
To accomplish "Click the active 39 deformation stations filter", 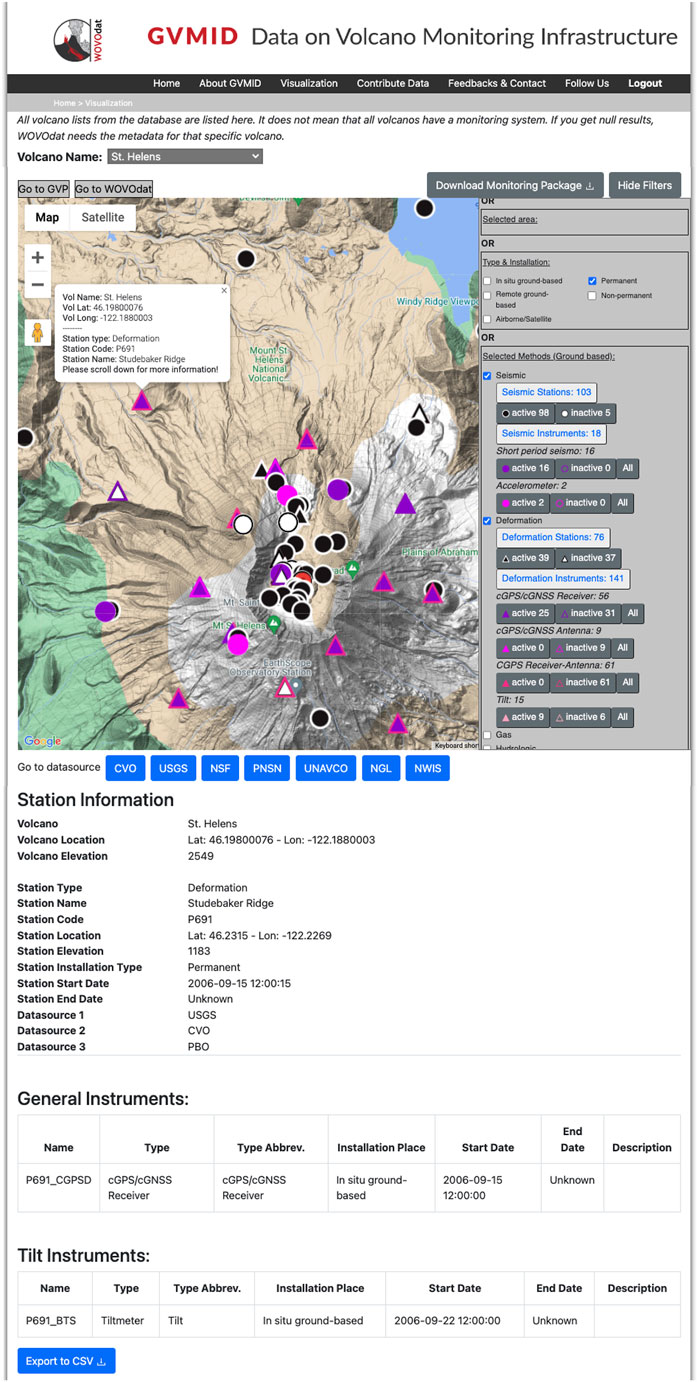I will pos(525,558).
